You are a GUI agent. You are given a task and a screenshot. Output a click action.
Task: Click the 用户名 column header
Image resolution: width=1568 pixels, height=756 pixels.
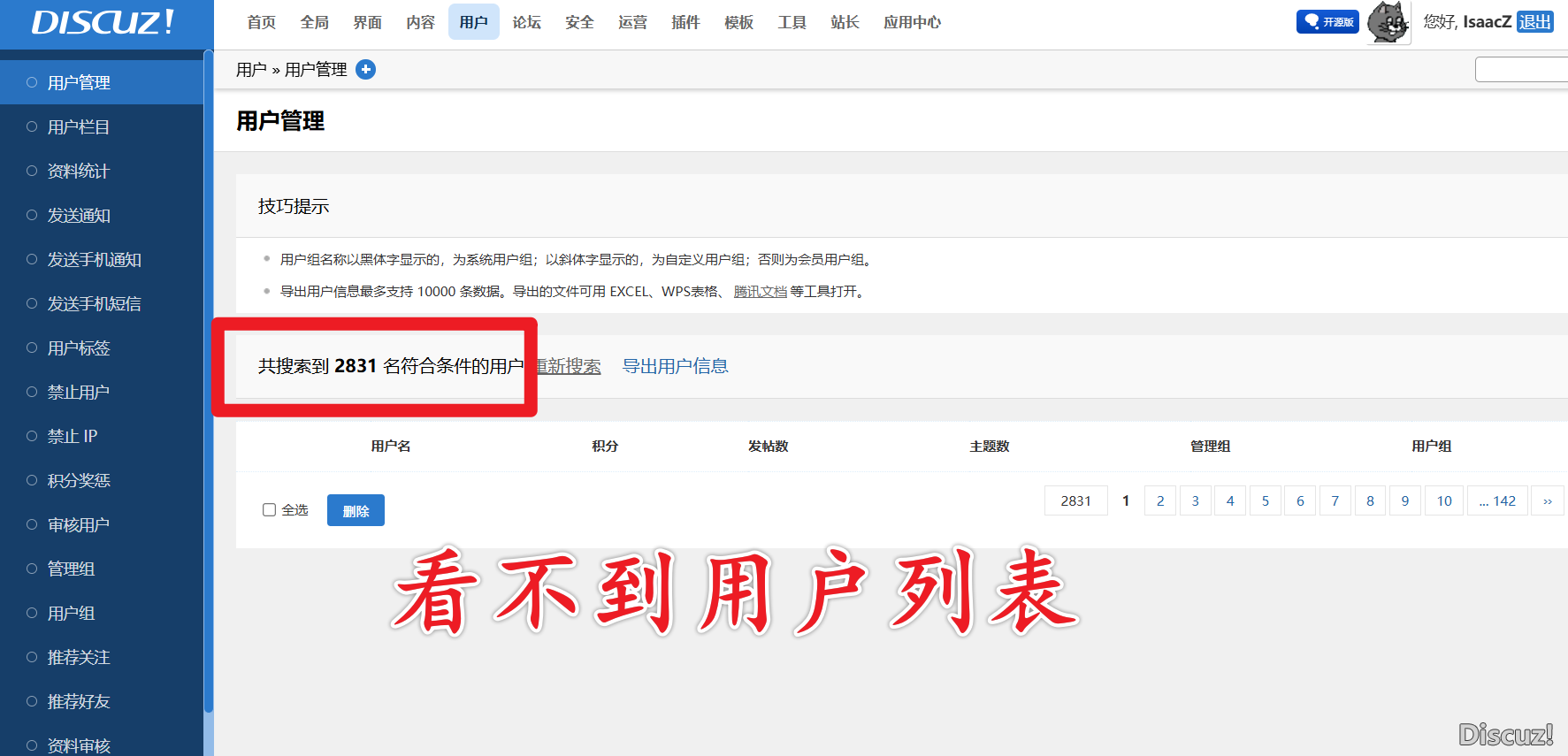click(x=391, y=447)
